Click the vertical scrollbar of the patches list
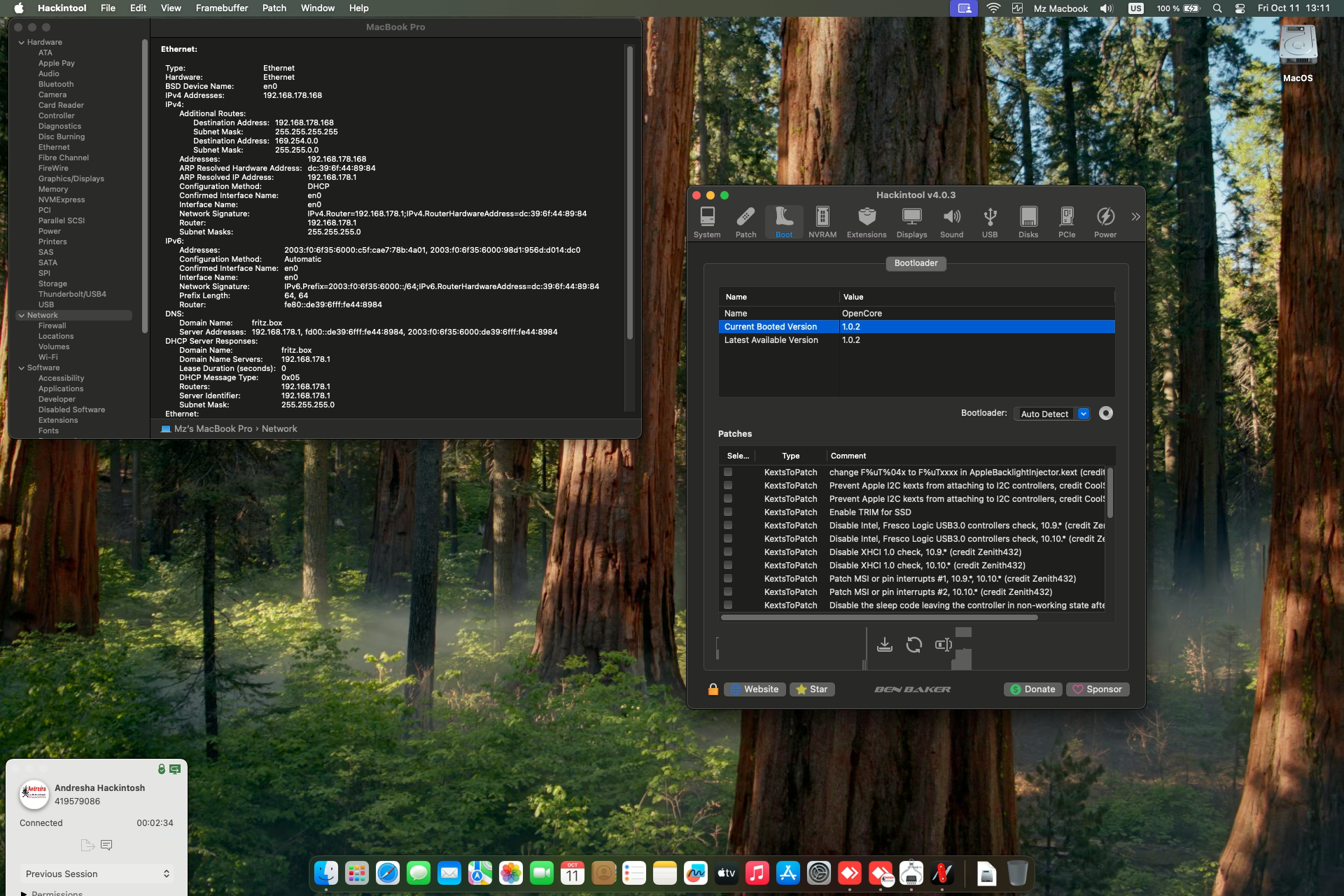1344x896 pixels. [x=1109, y=493]
